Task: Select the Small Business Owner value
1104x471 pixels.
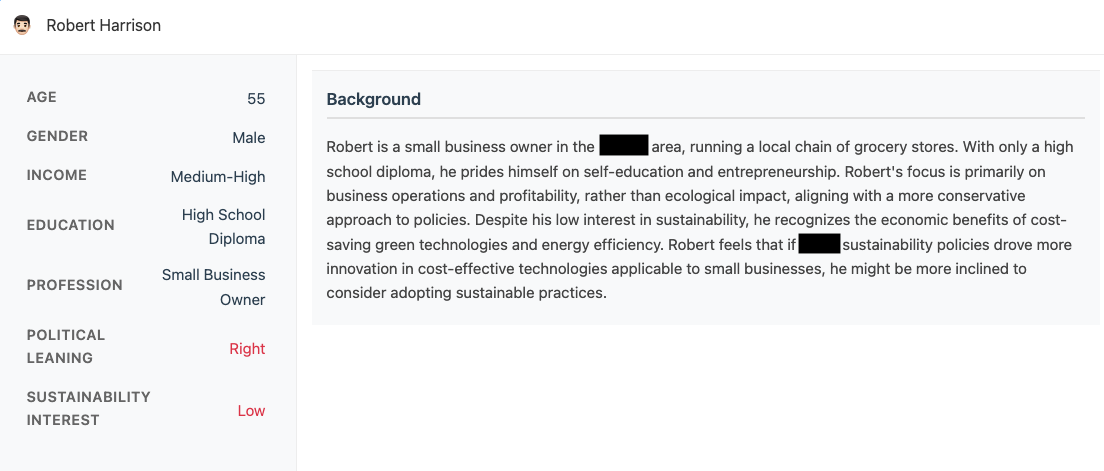Action: 214,287
